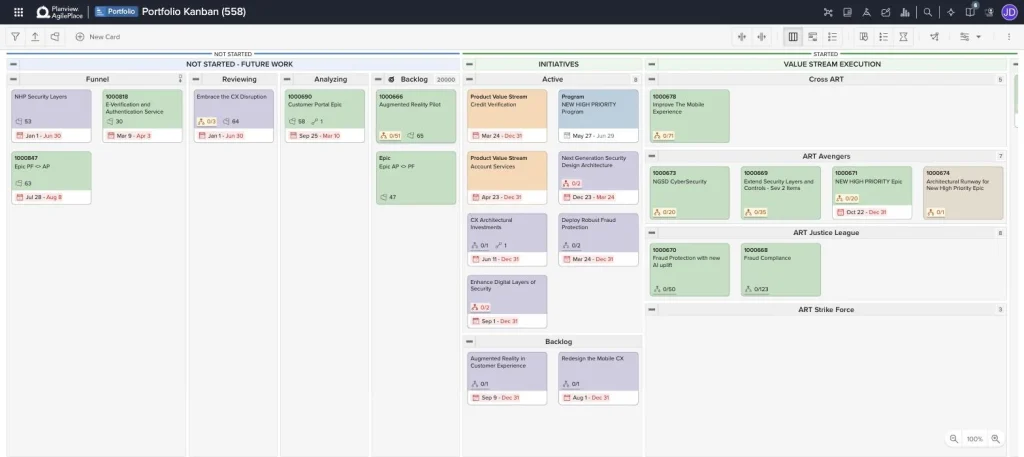This screenshot has height=457, width=1024.
Task: Open the Credit Verification value stream card
Action: (x=507, y=116)
